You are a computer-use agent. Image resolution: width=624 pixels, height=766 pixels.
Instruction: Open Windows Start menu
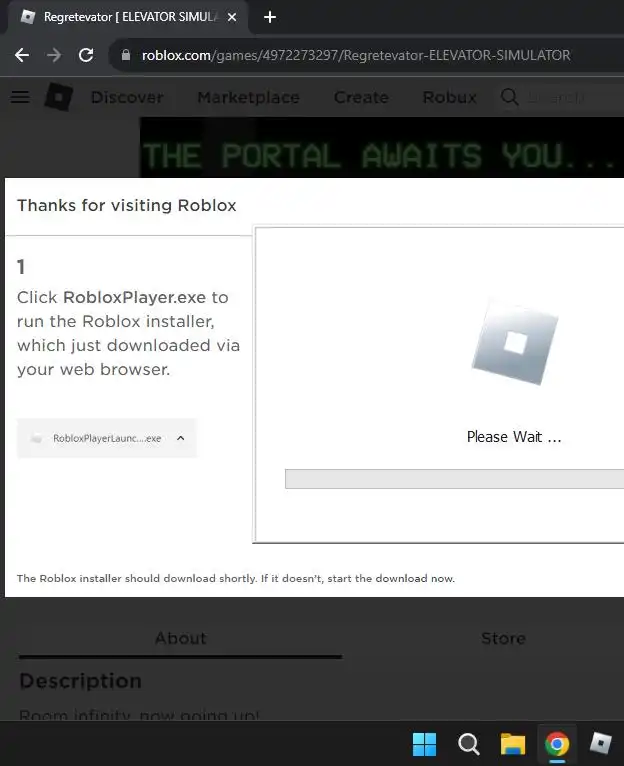[x=424, y=744]
